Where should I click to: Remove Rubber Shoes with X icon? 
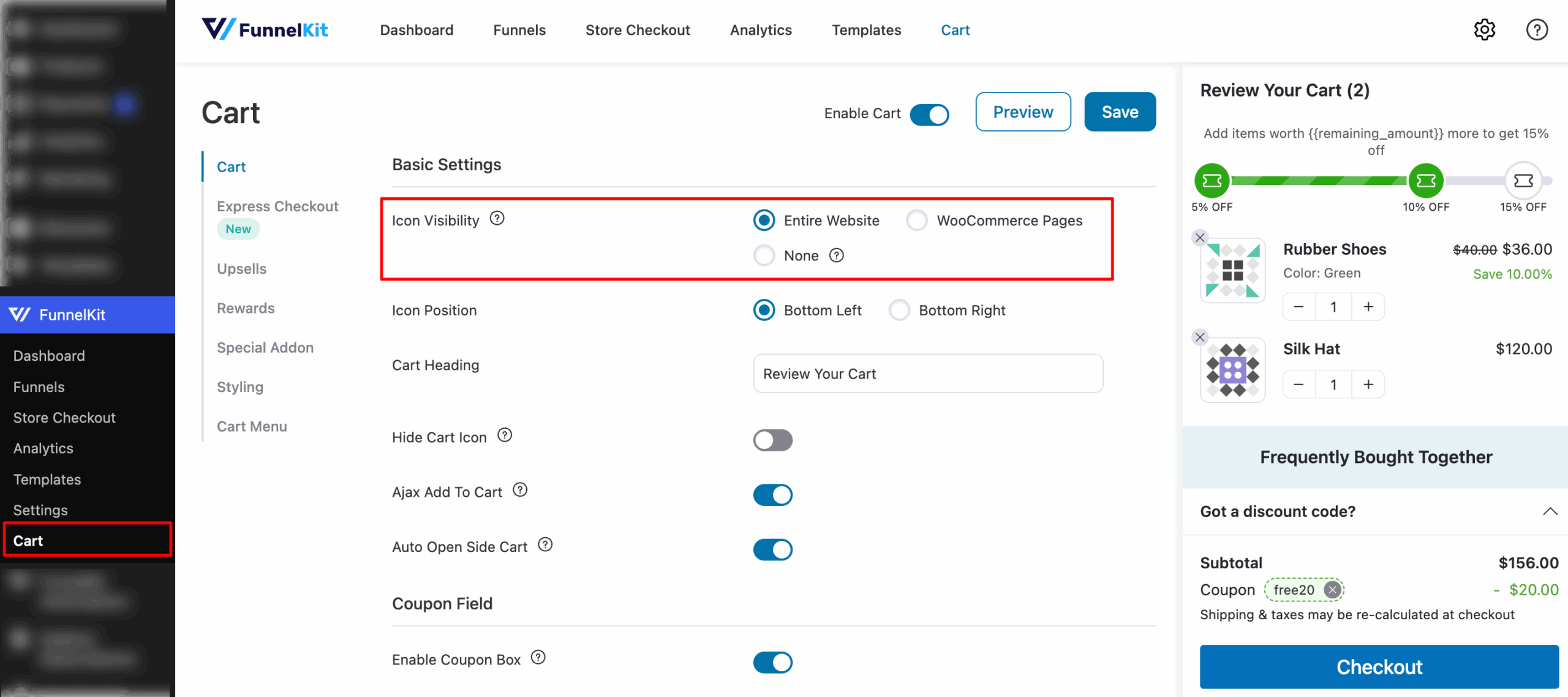[1200, 238]
